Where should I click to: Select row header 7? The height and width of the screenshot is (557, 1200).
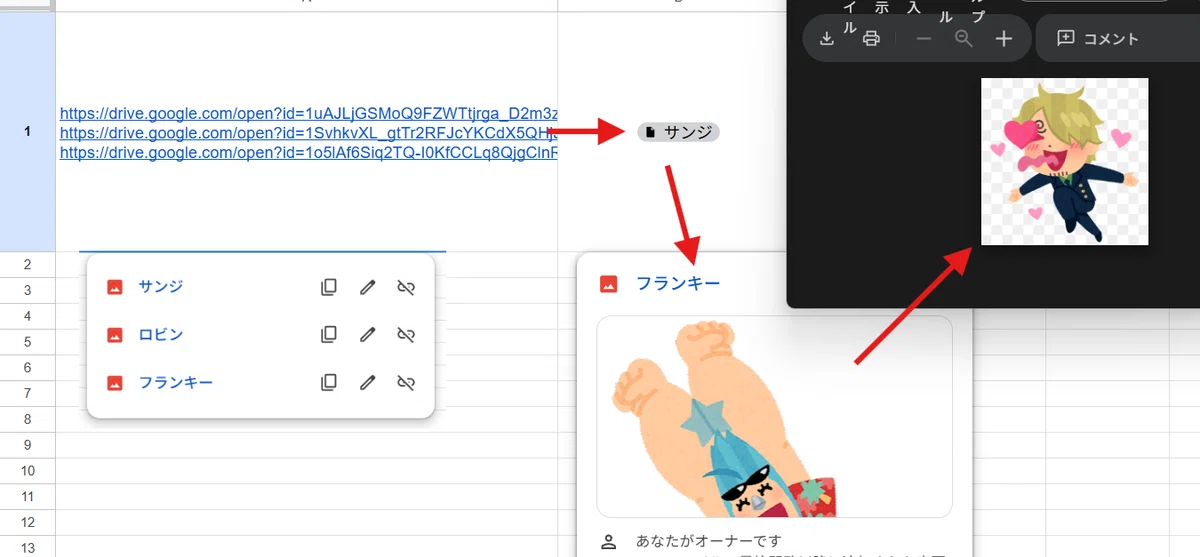click(x=27, y=393)
